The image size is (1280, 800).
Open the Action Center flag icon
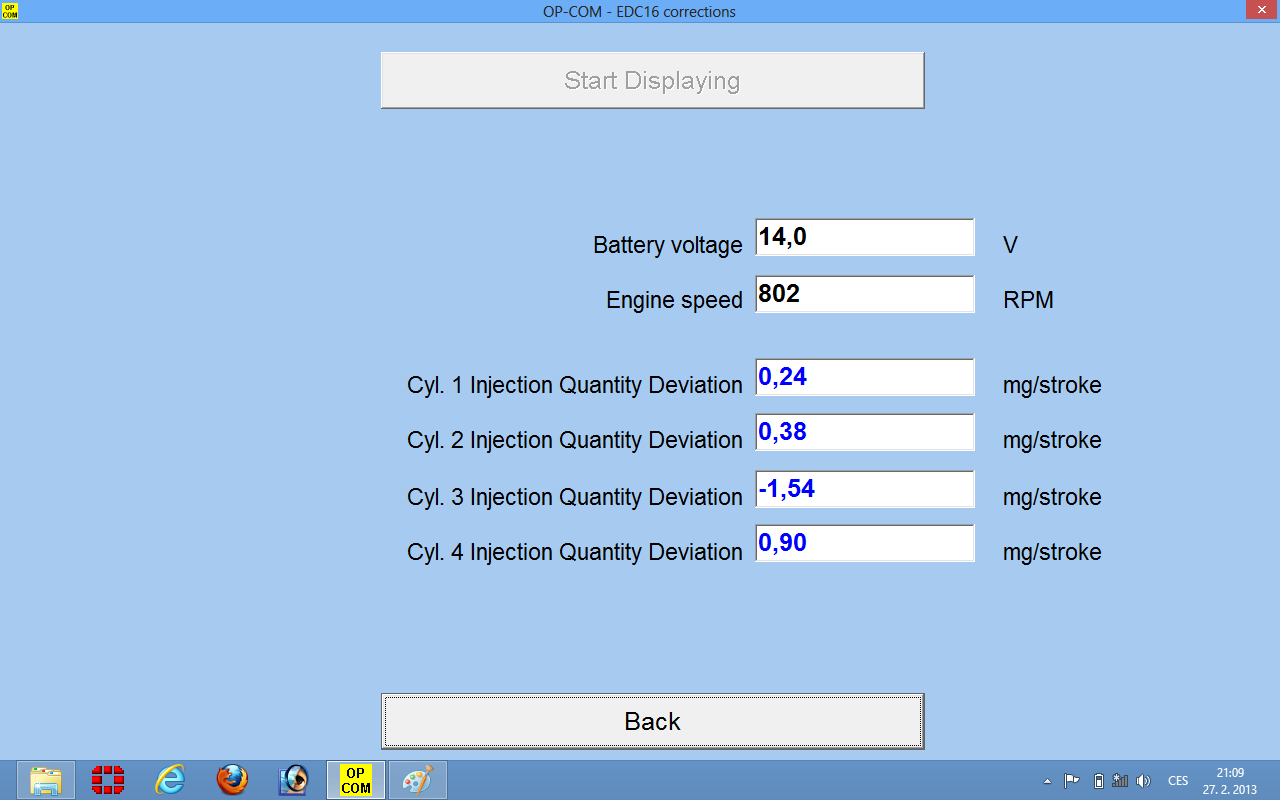pyautogui.click(x=1071, y=781)
